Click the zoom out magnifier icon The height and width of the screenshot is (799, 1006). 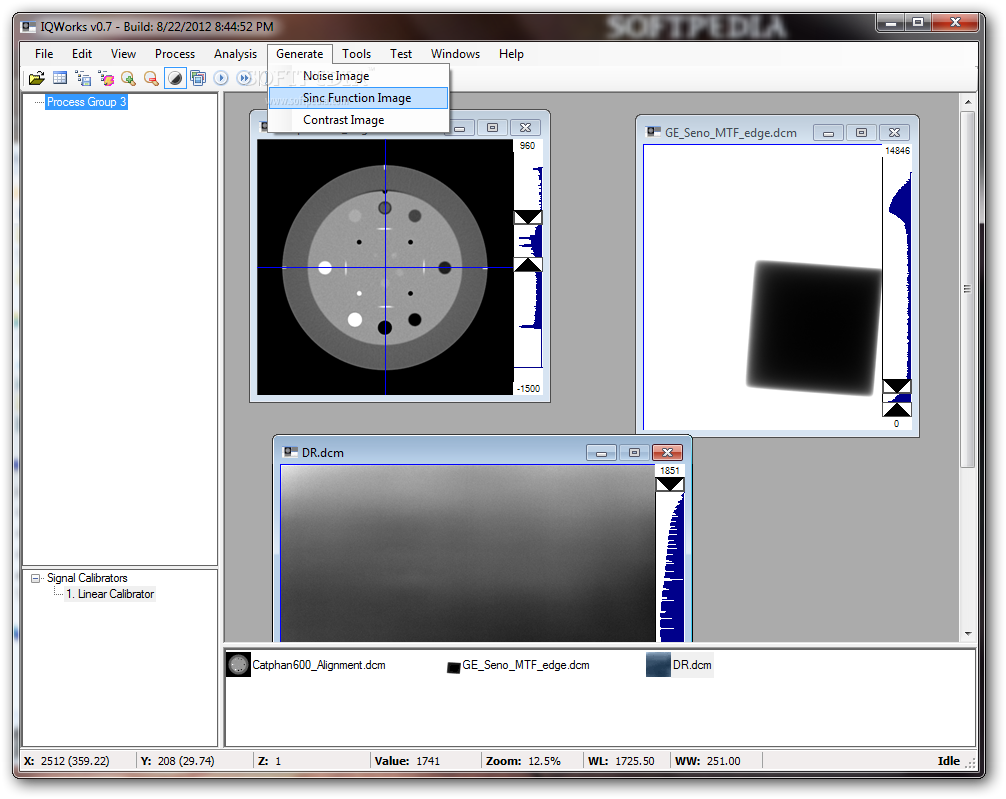tap(151, 78)
